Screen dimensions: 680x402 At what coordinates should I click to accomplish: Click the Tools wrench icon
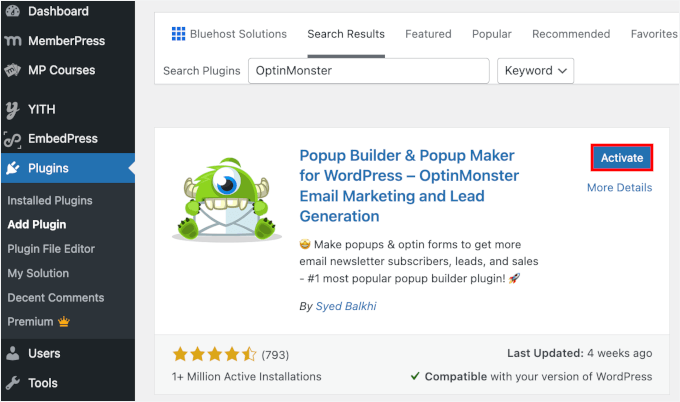[x=13, y=382]
